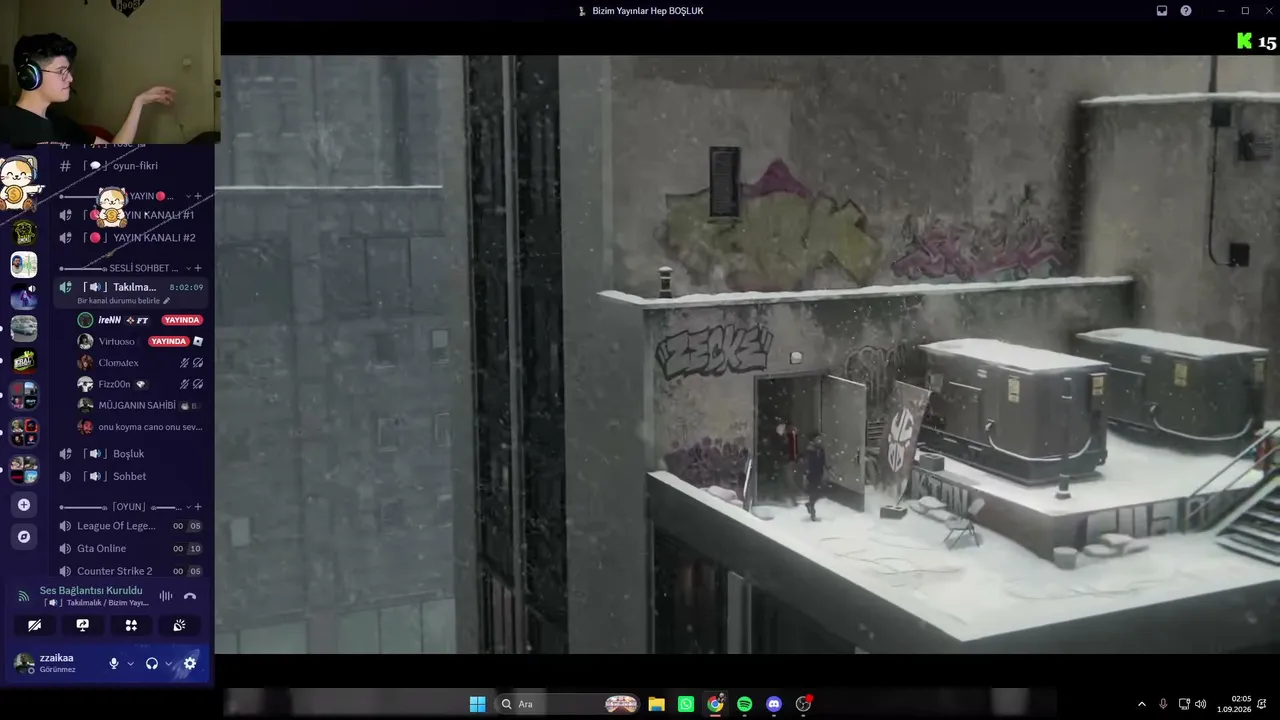Mute the microphone
Image resolution: width=1280 pixels, height=720 pixels.
[x=114, y=663]
